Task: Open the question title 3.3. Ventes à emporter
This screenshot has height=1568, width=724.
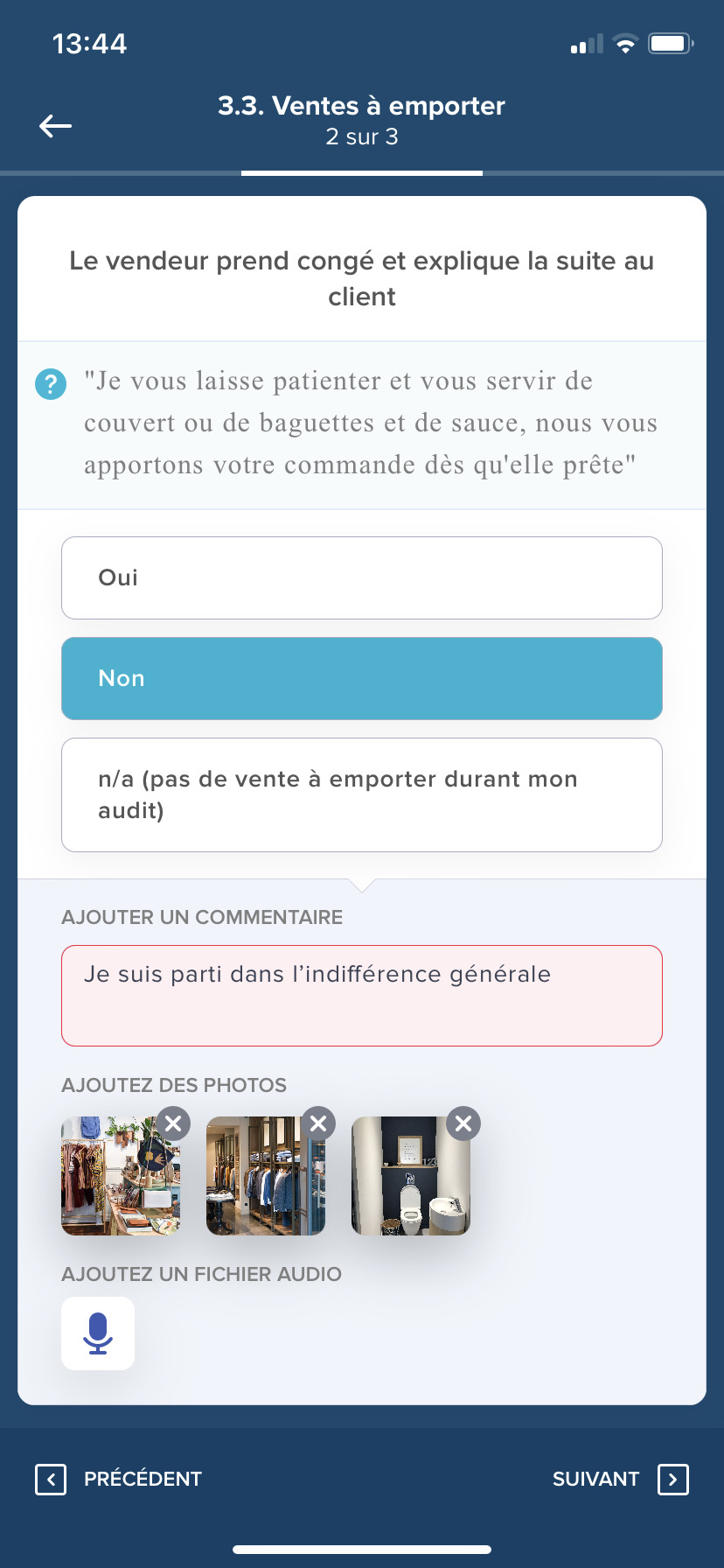Action: tap(361, 106)
